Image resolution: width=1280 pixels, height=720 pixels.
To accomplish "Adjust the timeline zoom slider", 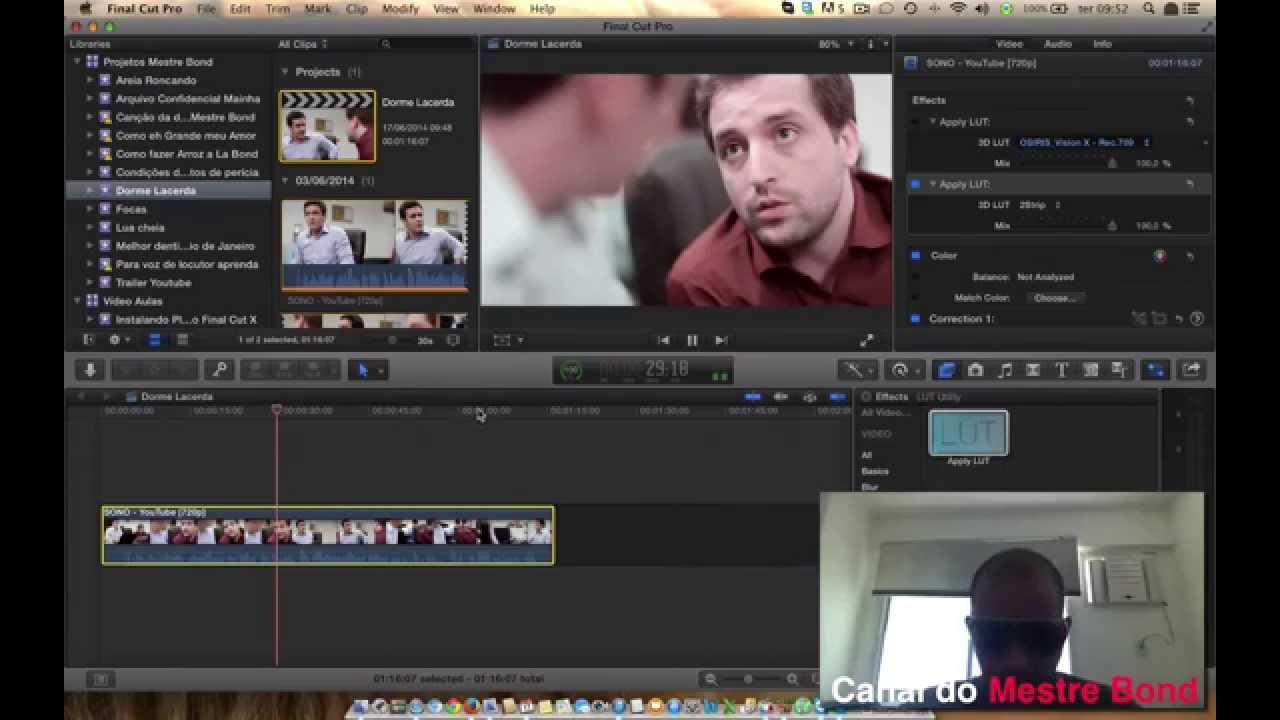I will pos(748,679).
